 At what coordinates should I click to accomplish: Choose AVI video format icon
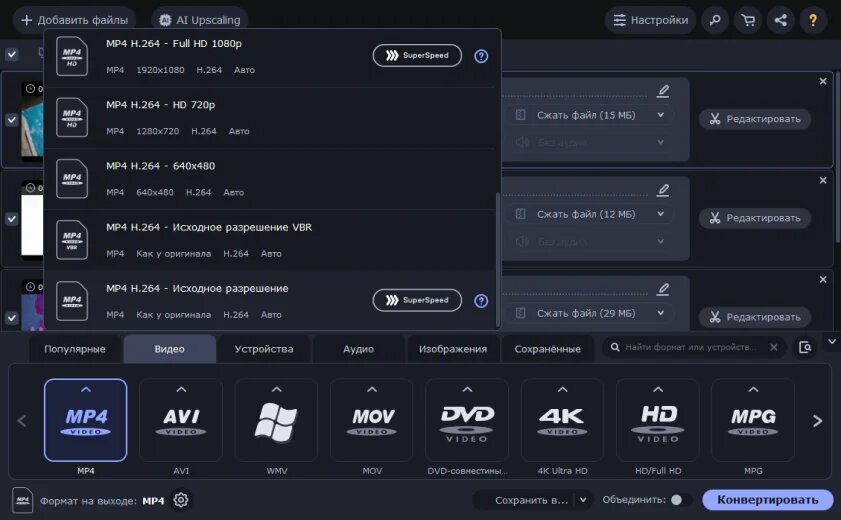(181, 420)
